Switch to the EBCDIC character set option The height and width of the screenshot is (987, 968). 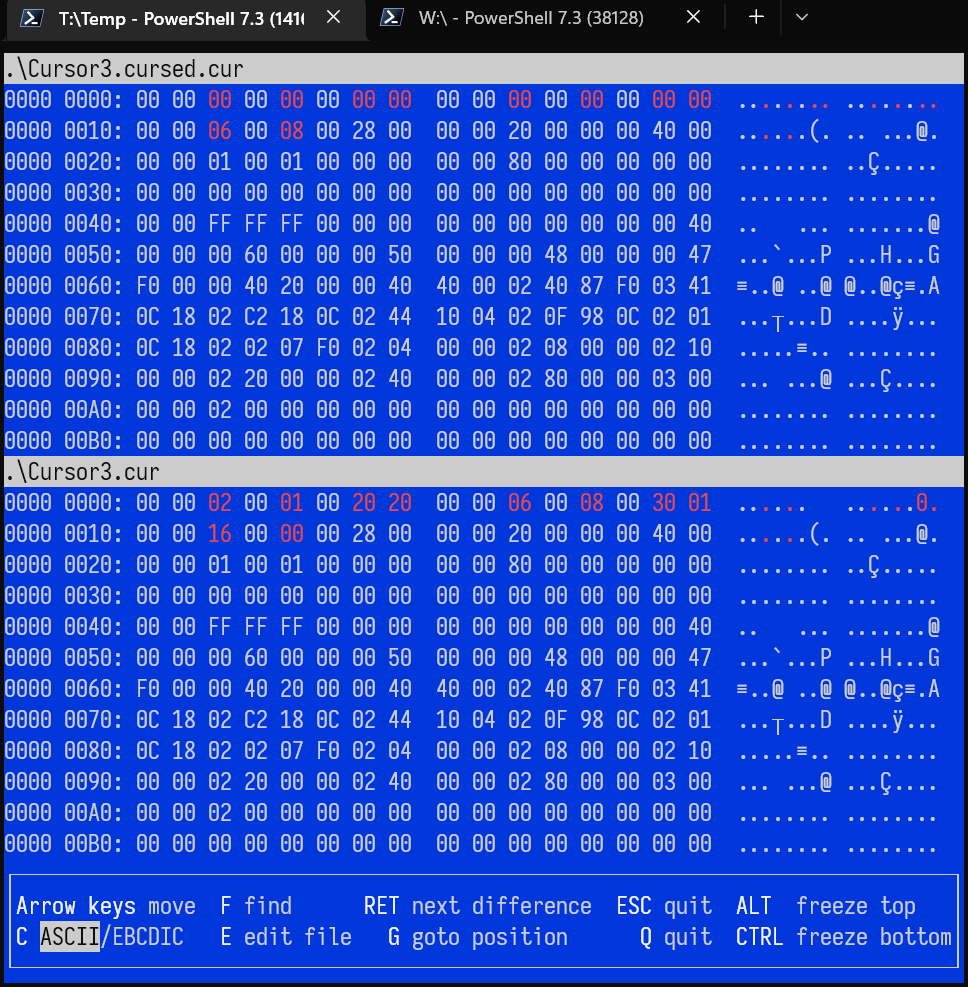coord(146,937)
